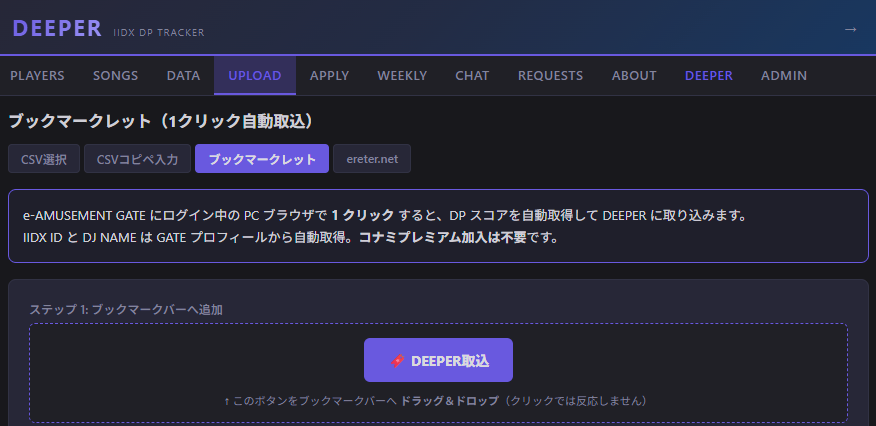Click the ステップ 1: ブックマークバーへ追加 label

coord(126,309)
